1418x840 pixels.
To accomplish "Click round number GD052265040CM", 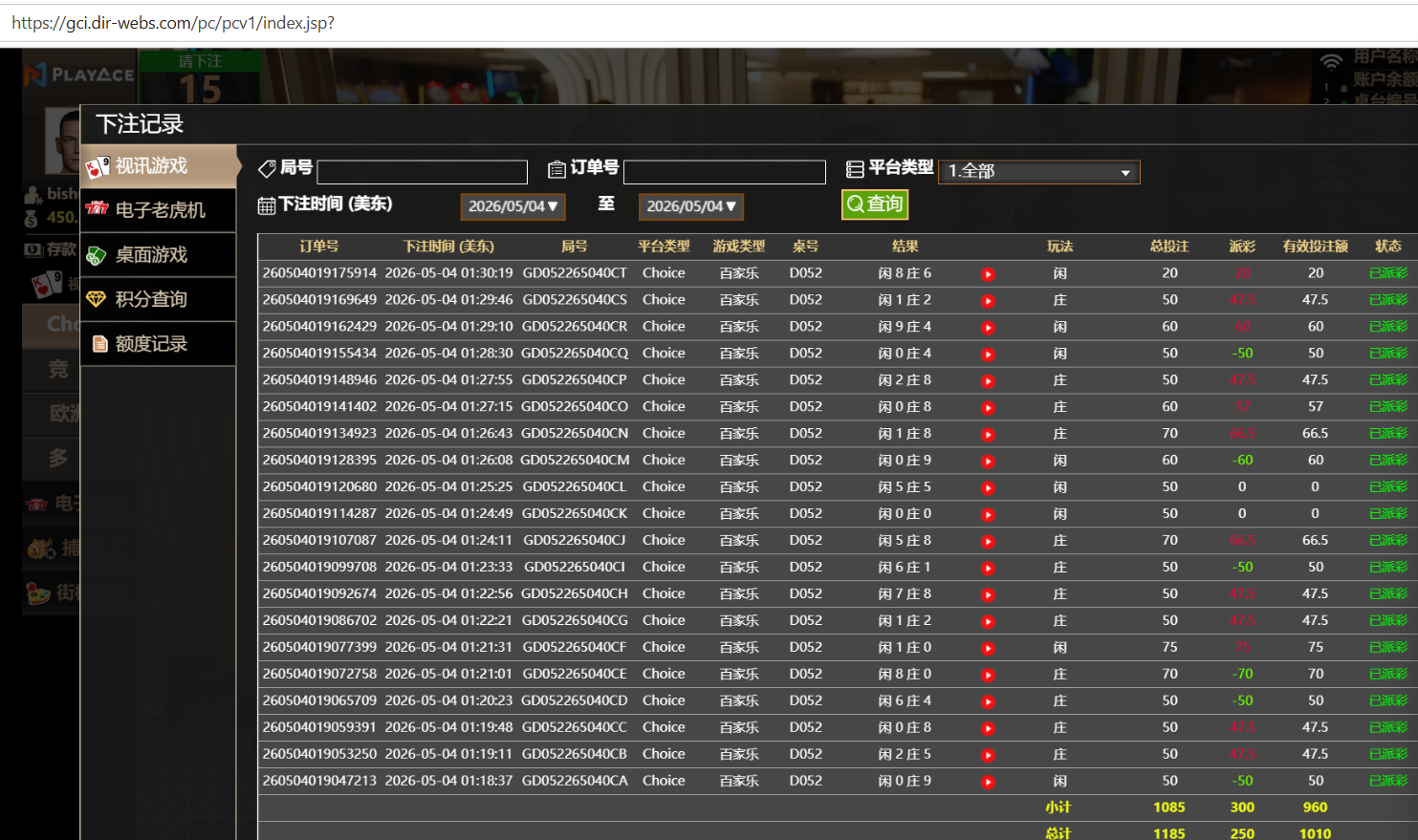I will (x=575, y=461).
